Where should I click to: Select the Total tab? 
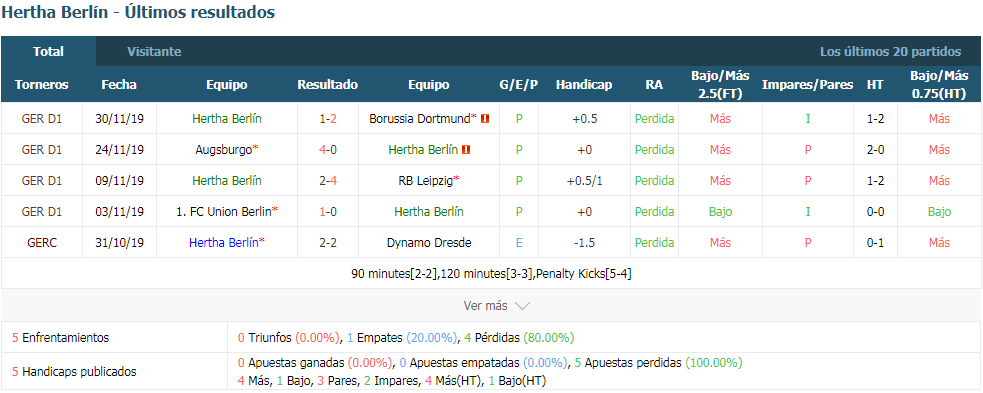(x=48, y=52)
